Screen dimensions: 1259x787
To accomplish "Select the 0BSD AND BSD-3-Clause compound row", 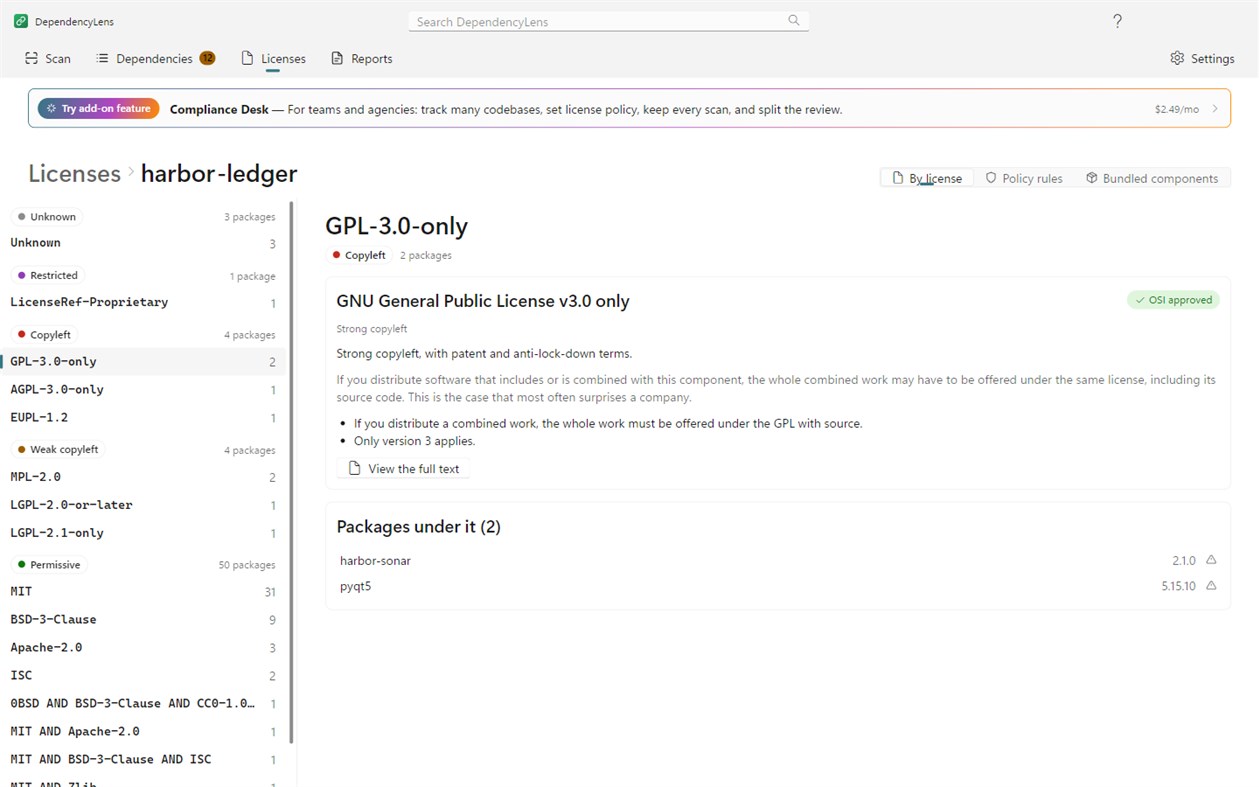I will pos(143,704).
